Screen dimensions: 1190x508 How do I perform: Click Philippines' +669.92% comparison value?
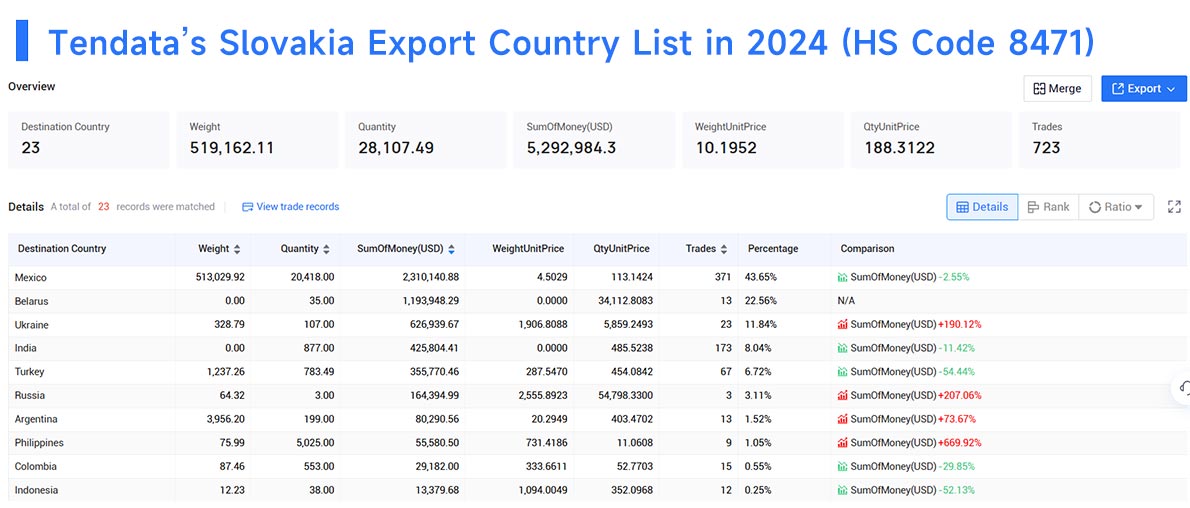click(x=960, y=443)
